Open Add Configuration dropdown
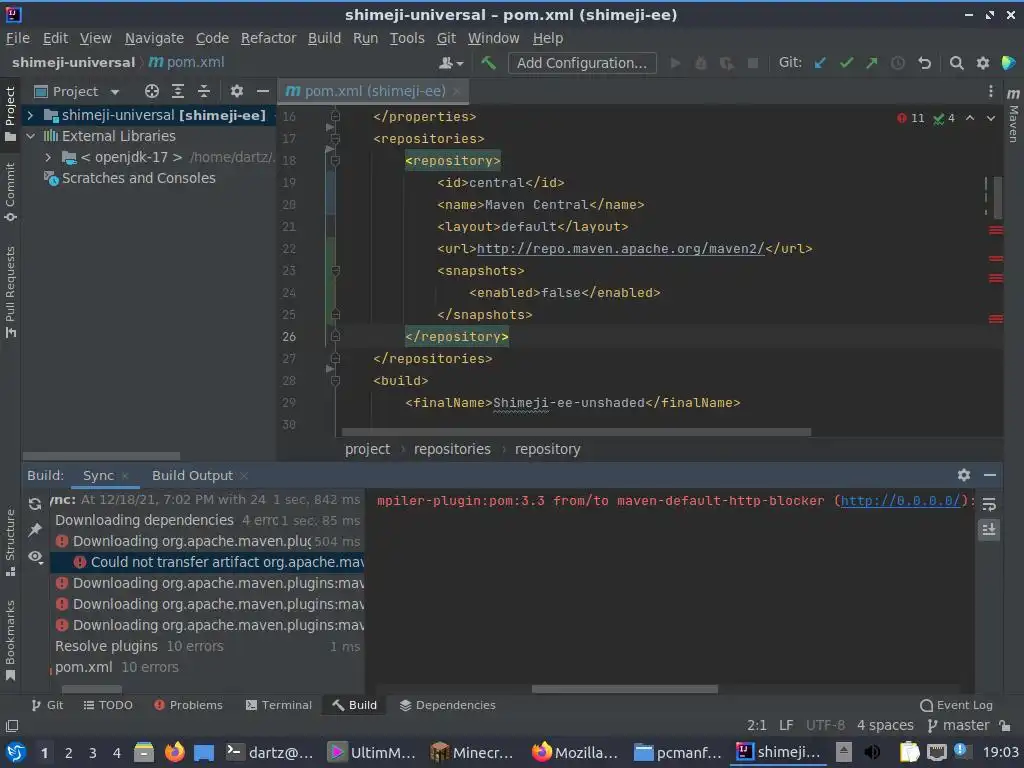This screenshot has height=768, width=1024. point(582,63)
